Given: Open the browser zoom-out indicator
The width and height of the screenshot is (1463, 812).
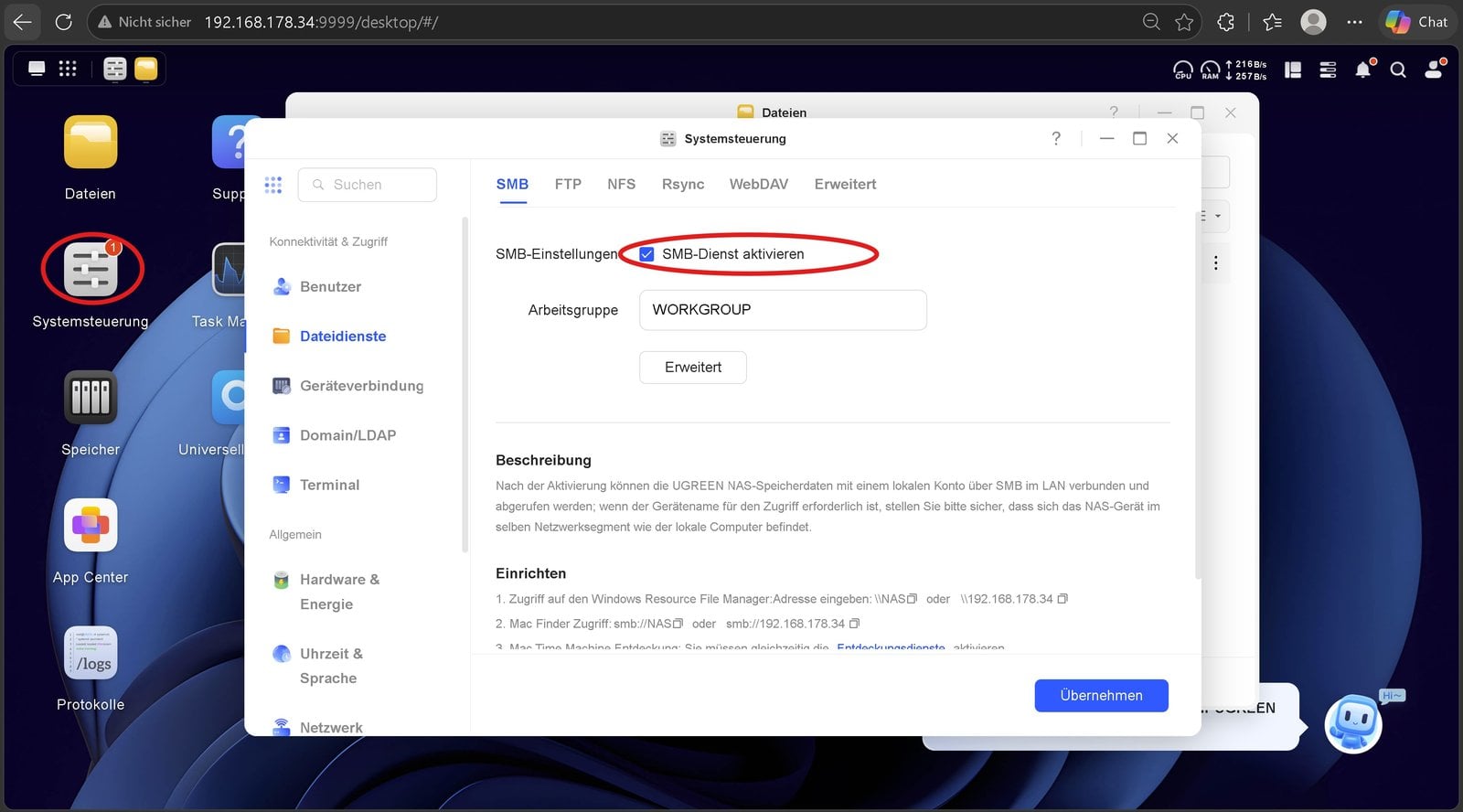Looking at the screenshot, I should [1151, 22].
